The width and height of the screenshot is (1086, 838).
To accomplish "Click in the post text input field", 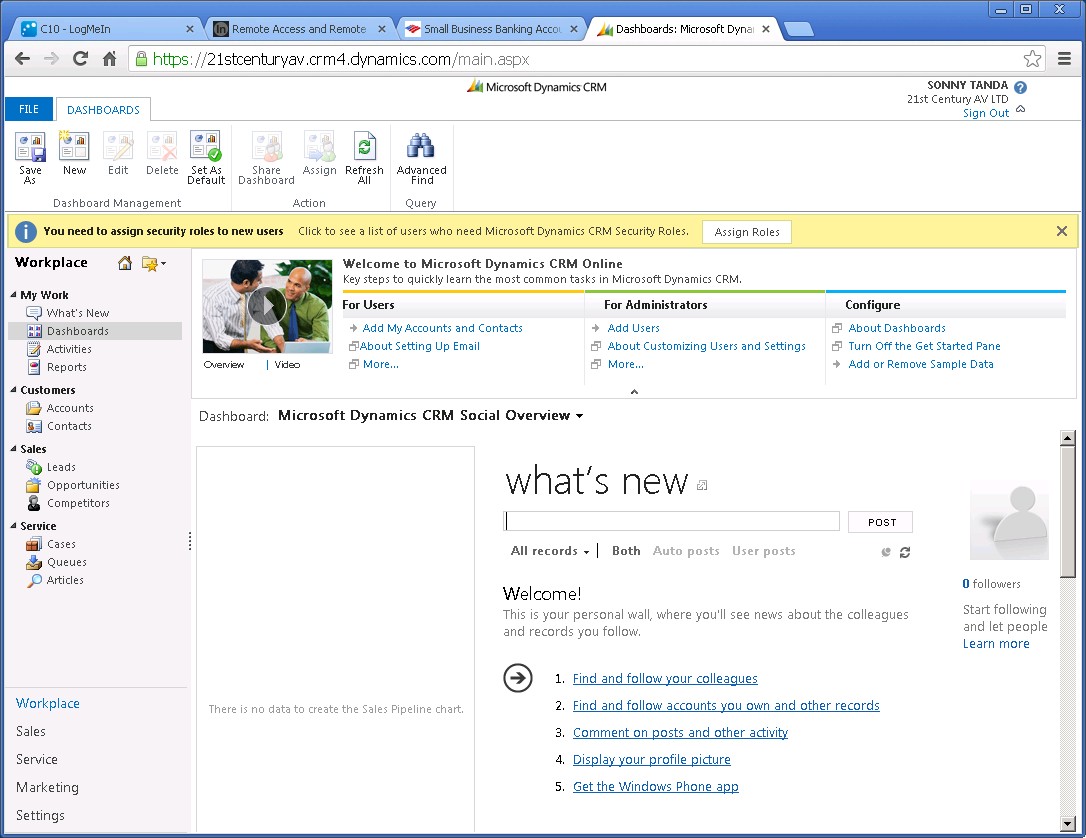I will click(x=672, y=521).
